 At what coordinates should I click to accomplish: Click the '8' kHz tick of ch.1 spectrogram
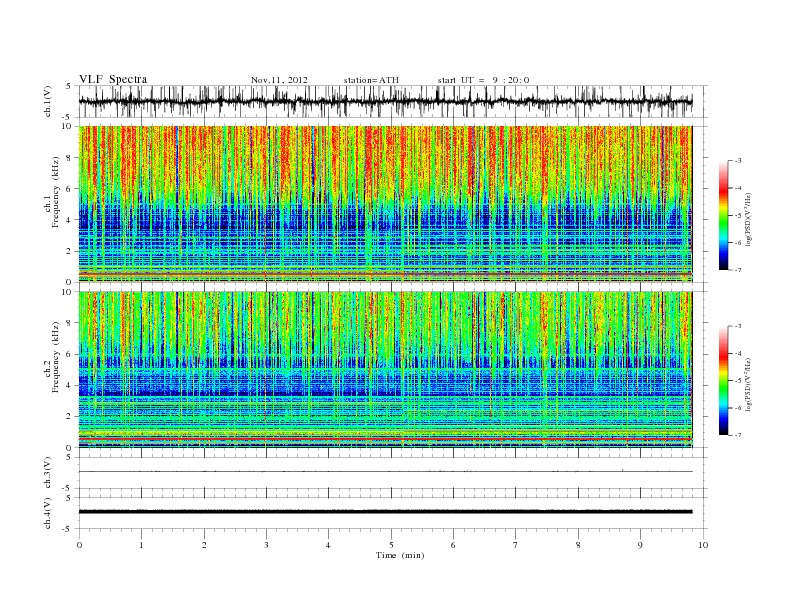point(70,158)
